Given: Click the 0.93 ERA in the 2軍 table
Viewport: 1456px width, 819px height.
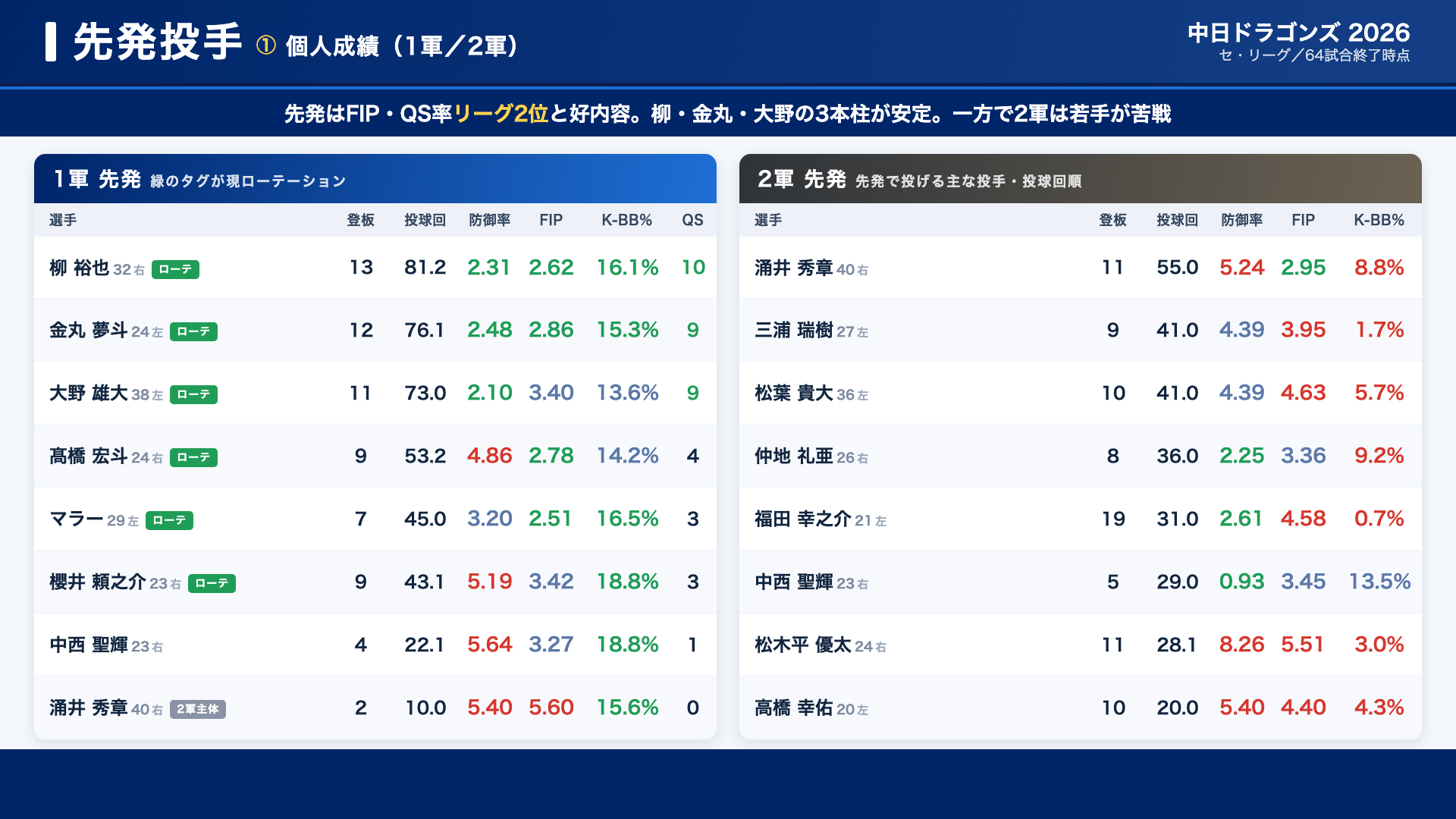Looking at the screenshot, I should pyautogui.click(x=1242, y=582).
